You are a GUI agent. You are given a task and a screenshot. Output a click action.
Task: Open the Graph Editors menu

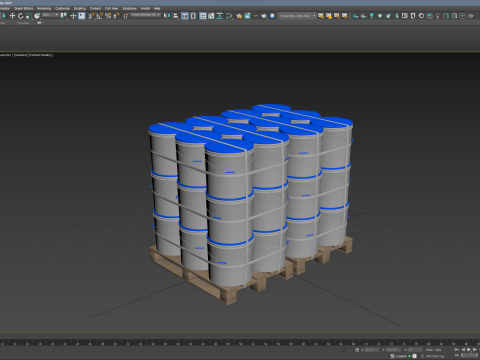click(23, 8)
